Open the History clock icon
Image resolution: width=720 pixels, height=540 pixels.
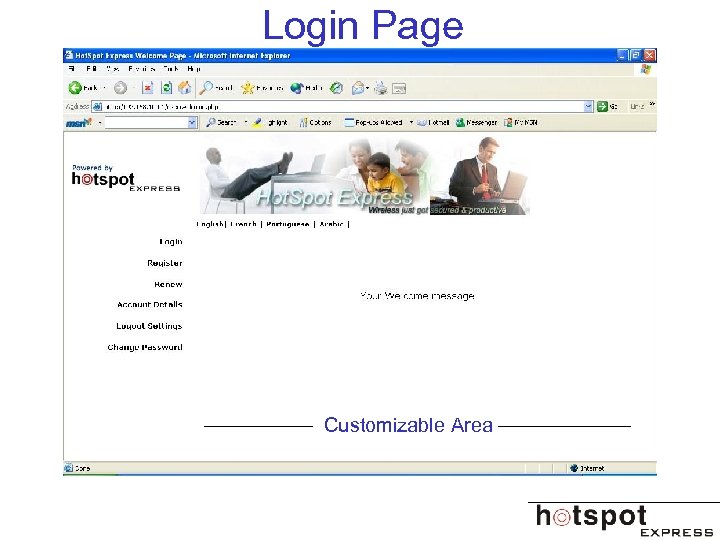(337, 88)
